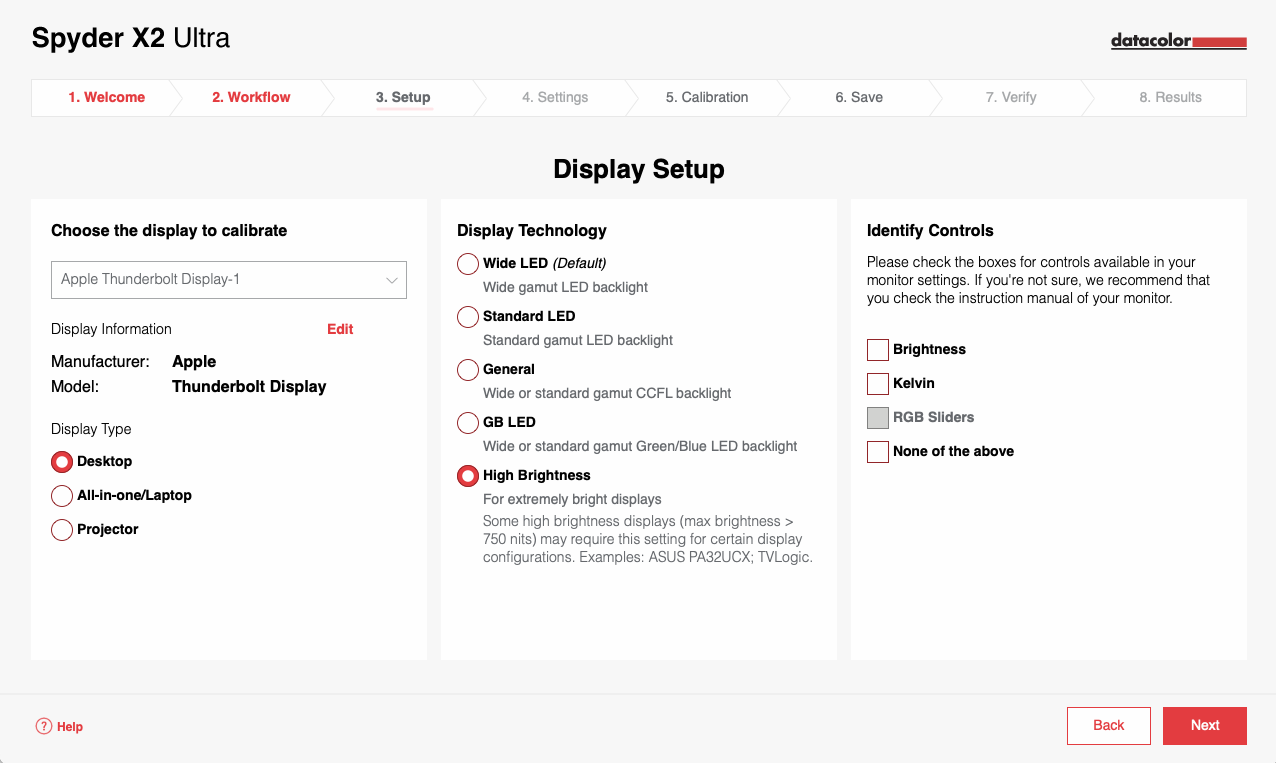Check the RGB Sliders box
The height and width of the screenshot is (763, 1276).
[878, 418]
